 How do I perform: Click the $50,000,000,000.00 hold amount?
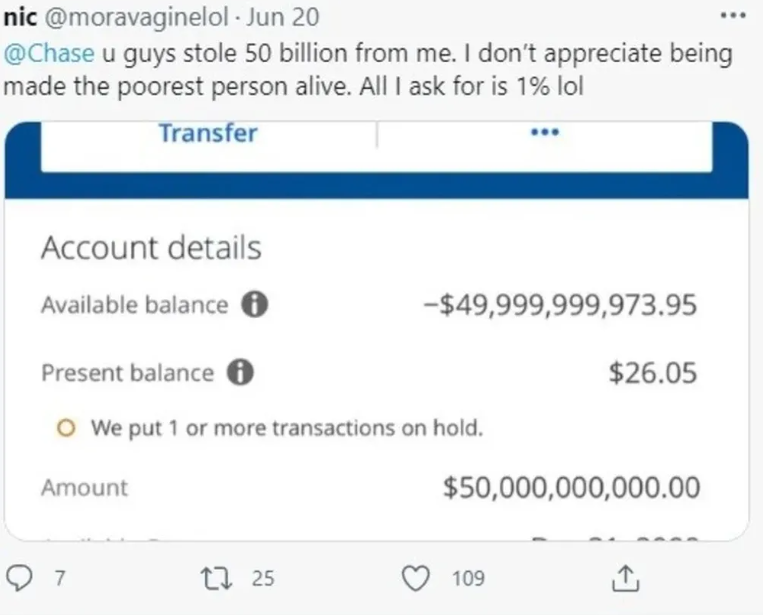coord(572,488)
